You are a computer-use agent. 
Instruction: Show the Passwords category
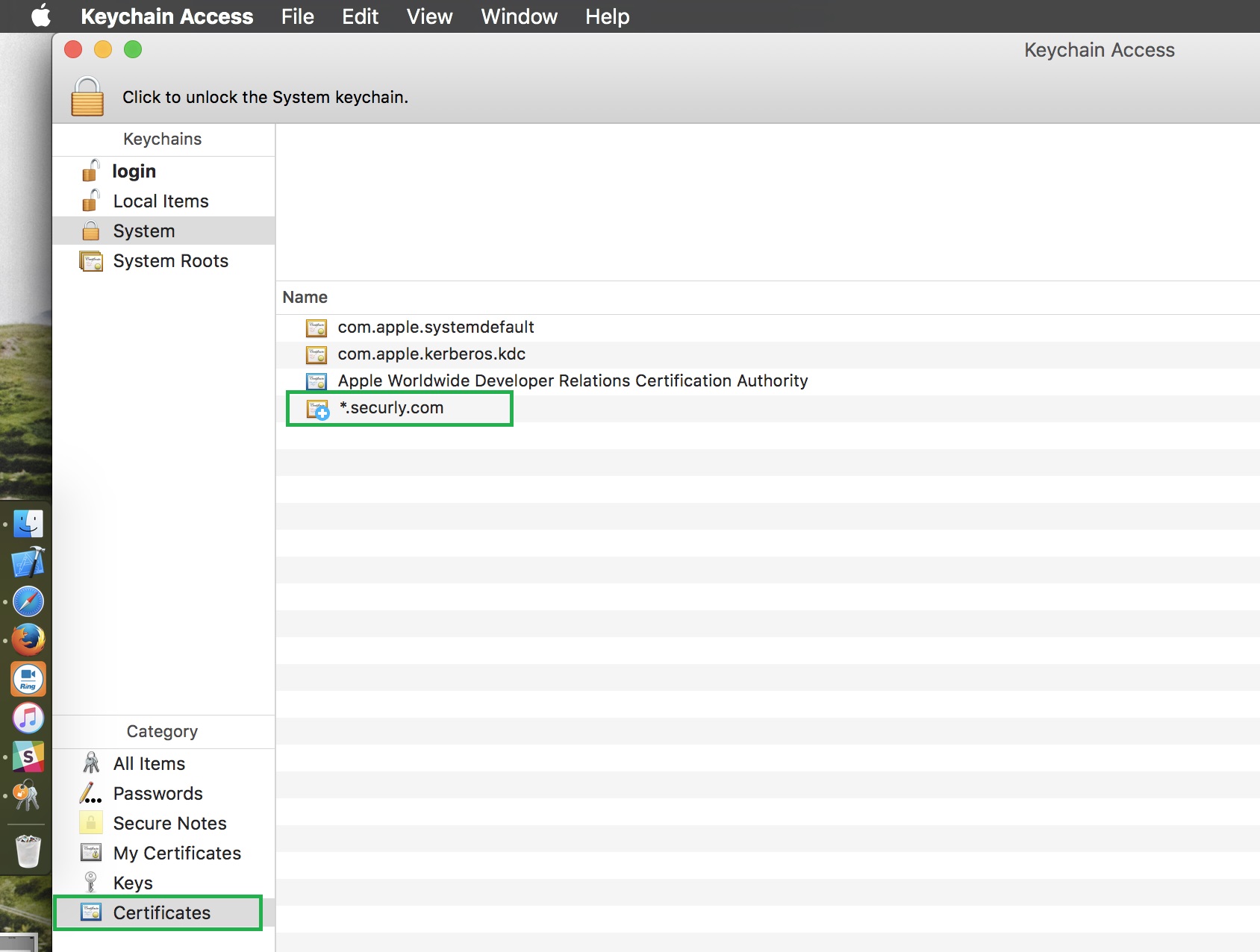163,794
